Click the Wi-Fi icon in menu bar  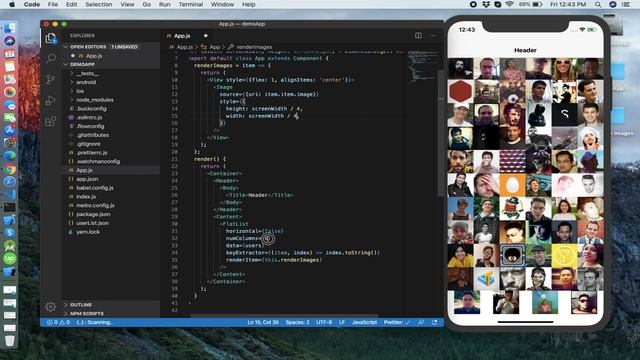(509, 4)
